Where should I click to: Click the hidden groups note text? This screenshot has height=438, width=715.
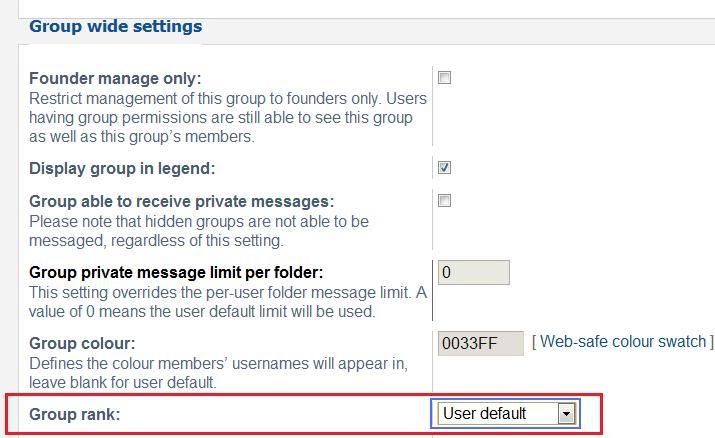point(199,231)
